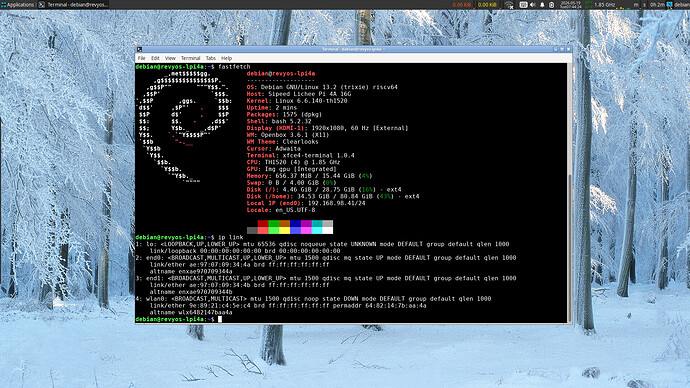Screen dimensions: 690x388
Task: Click the 'debian' username label in the panel
Action: point(682,5)
